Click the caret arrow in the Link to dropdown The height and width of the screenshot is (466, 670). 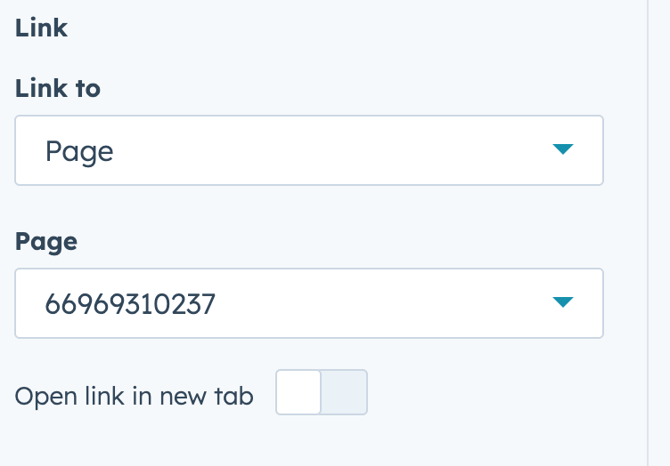click(x=563, y=150)
